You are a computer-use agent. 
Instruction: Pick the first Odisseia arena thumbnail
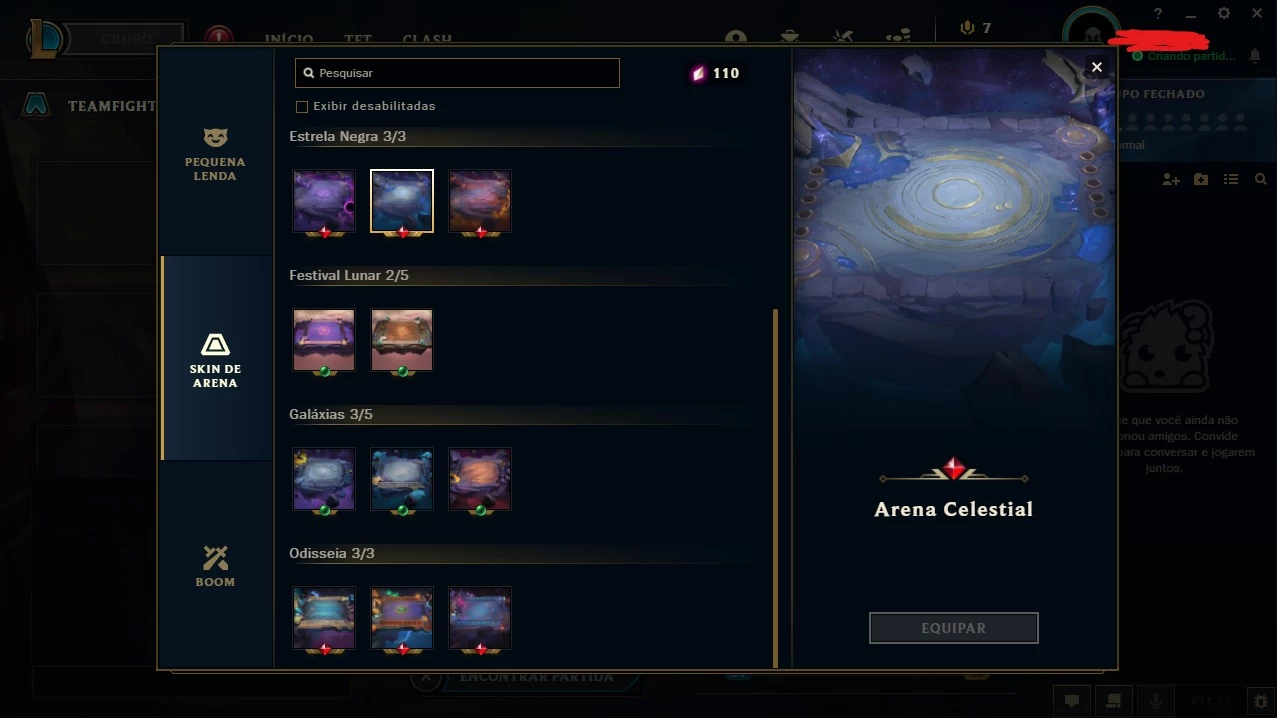coord(324,618)
